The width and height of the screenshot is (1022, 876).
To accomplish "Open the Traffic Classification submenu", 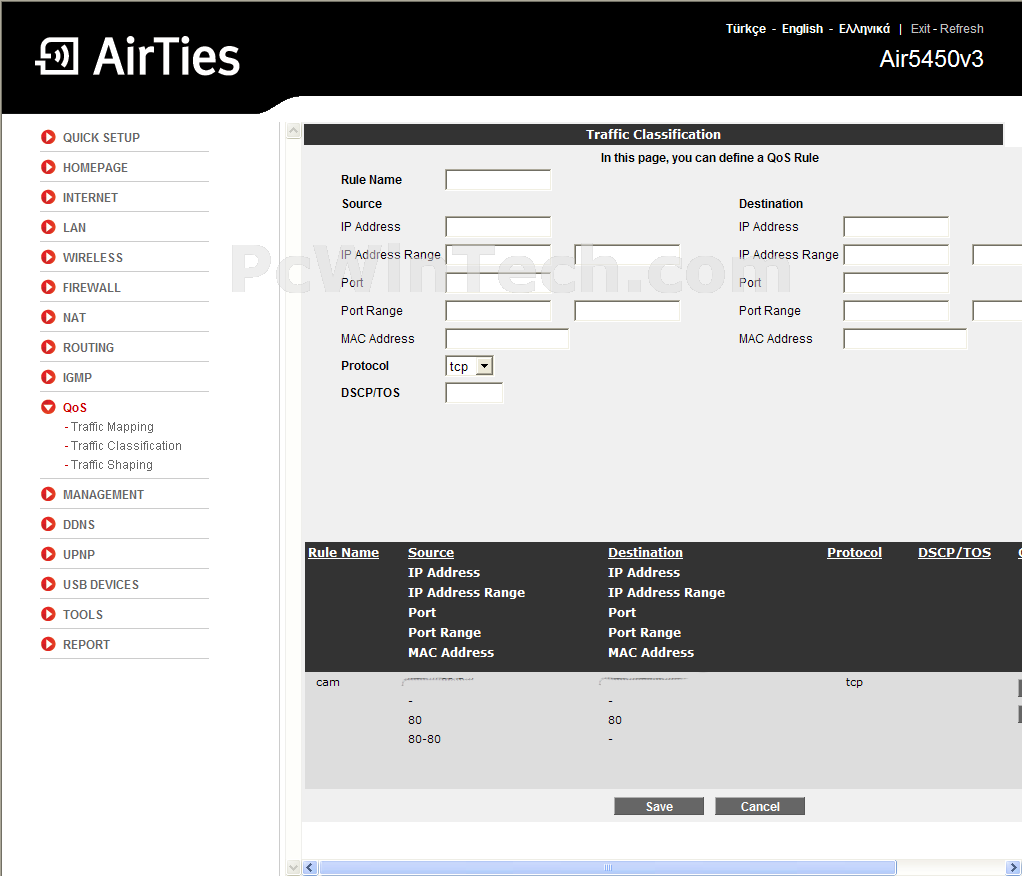I will point(126,446).
